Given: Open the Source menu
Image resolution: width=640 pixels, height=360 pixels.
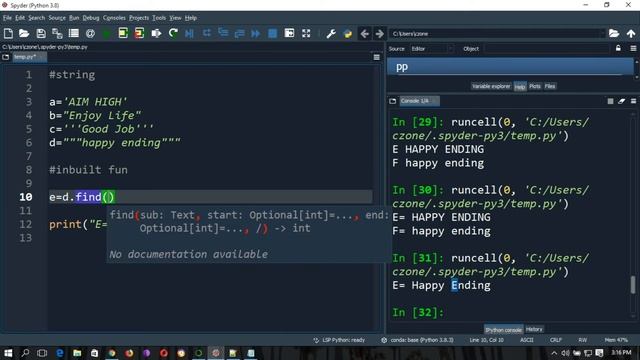Looking at the screenshot, I should (57, 18).
